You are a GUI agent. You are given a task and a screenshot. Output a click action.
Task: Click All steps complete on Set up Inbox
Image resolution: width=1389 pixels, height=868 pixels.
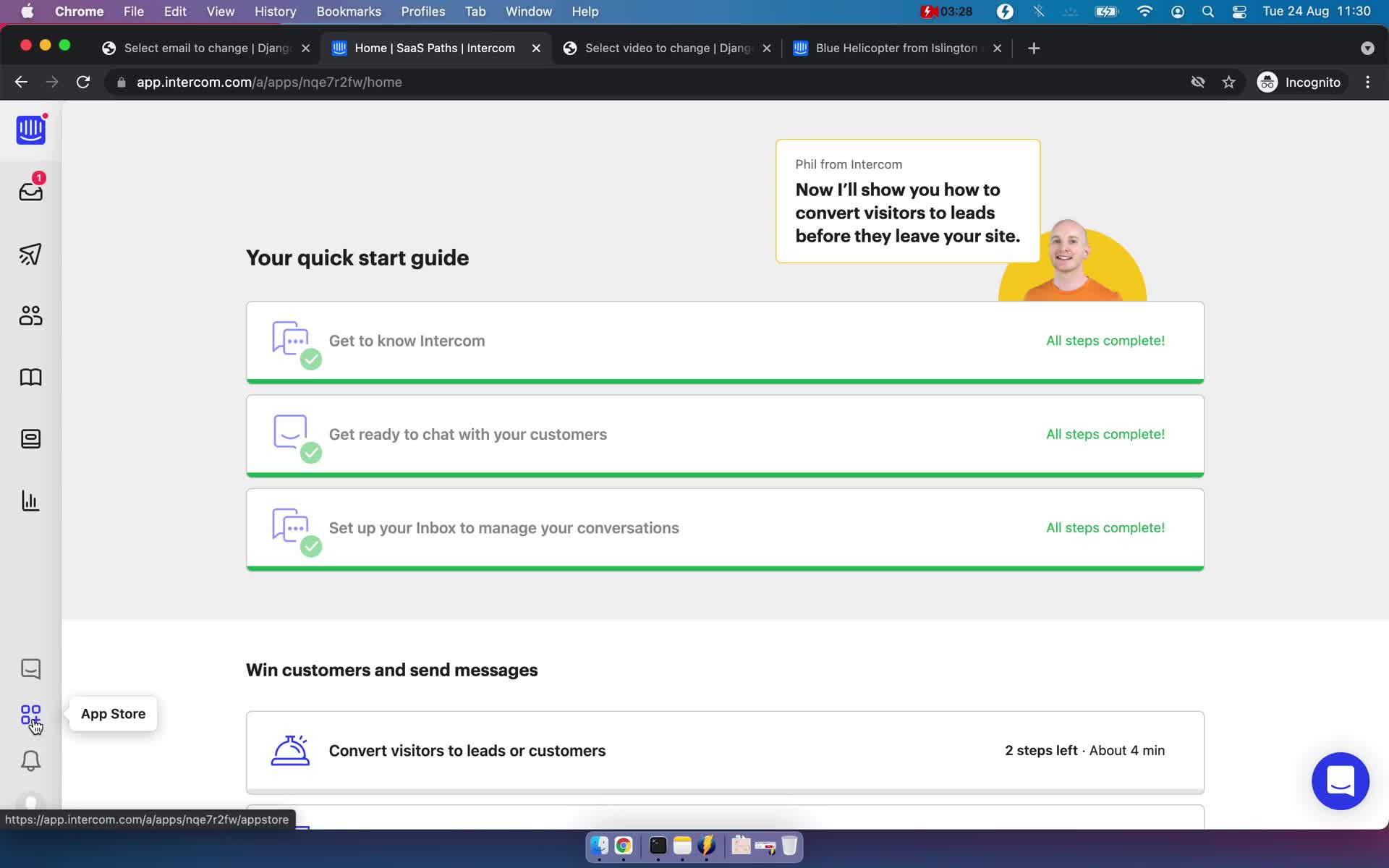[x=1105, y=527]
